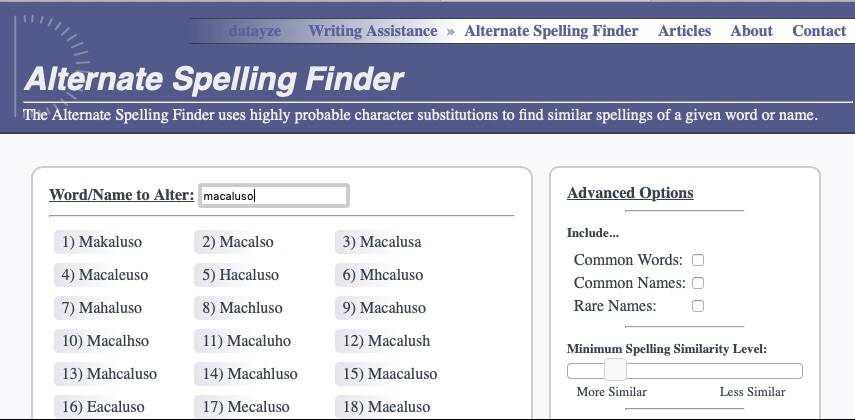Navigate to the Contact page

tap(819, 31)
